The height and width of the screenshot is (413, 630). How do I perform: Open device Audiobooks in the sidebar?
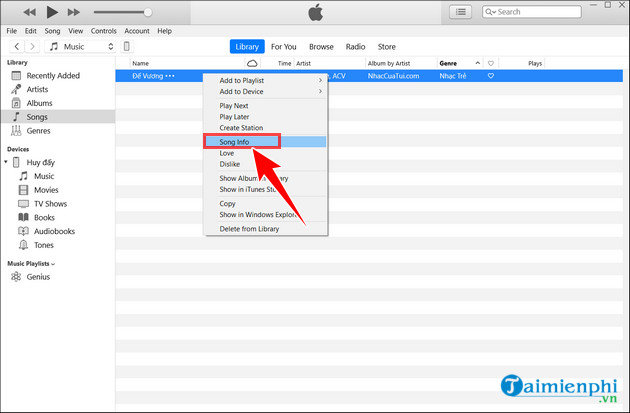pos(54,231)
